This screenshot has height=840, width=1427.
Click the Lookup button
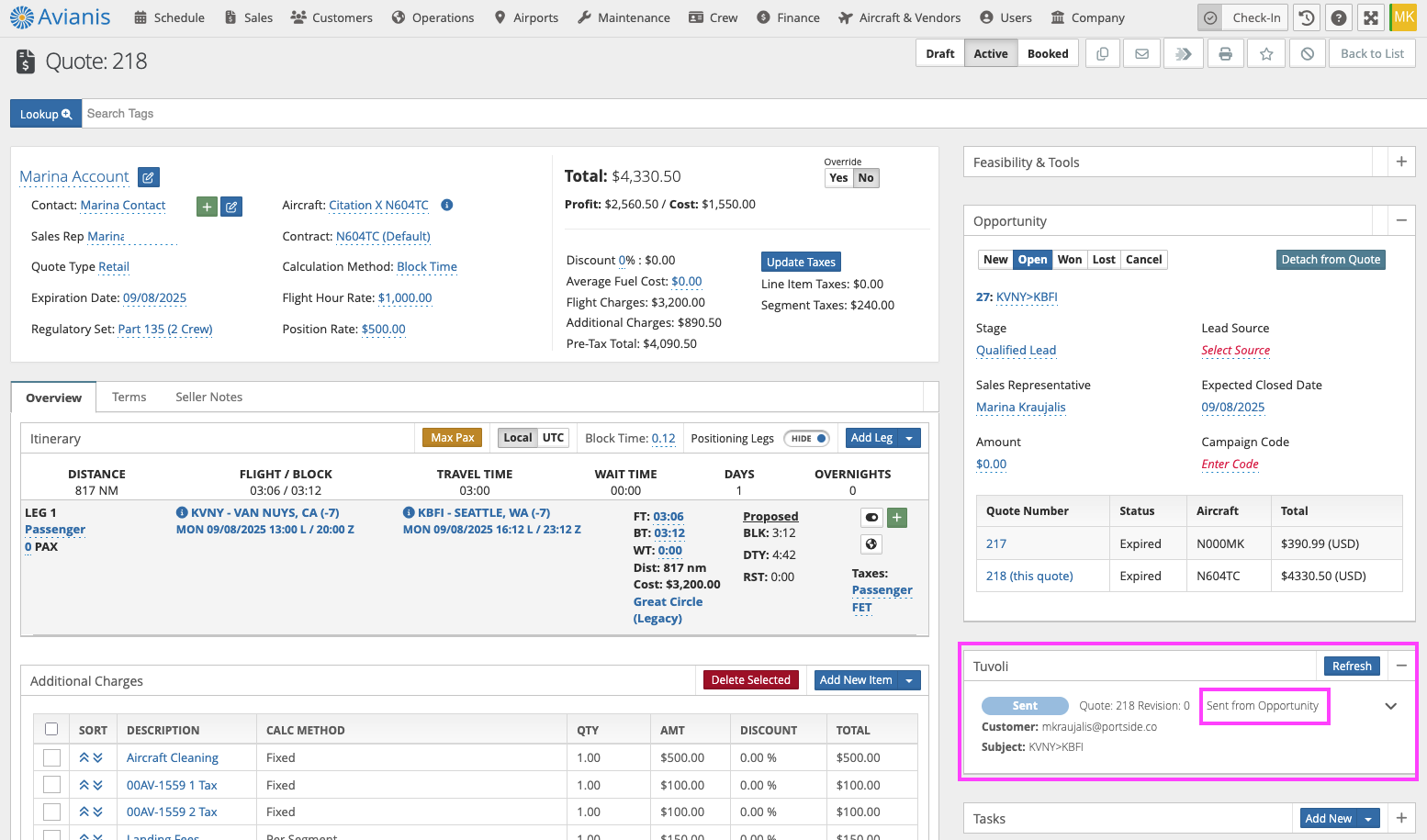(x=46, y=114)
